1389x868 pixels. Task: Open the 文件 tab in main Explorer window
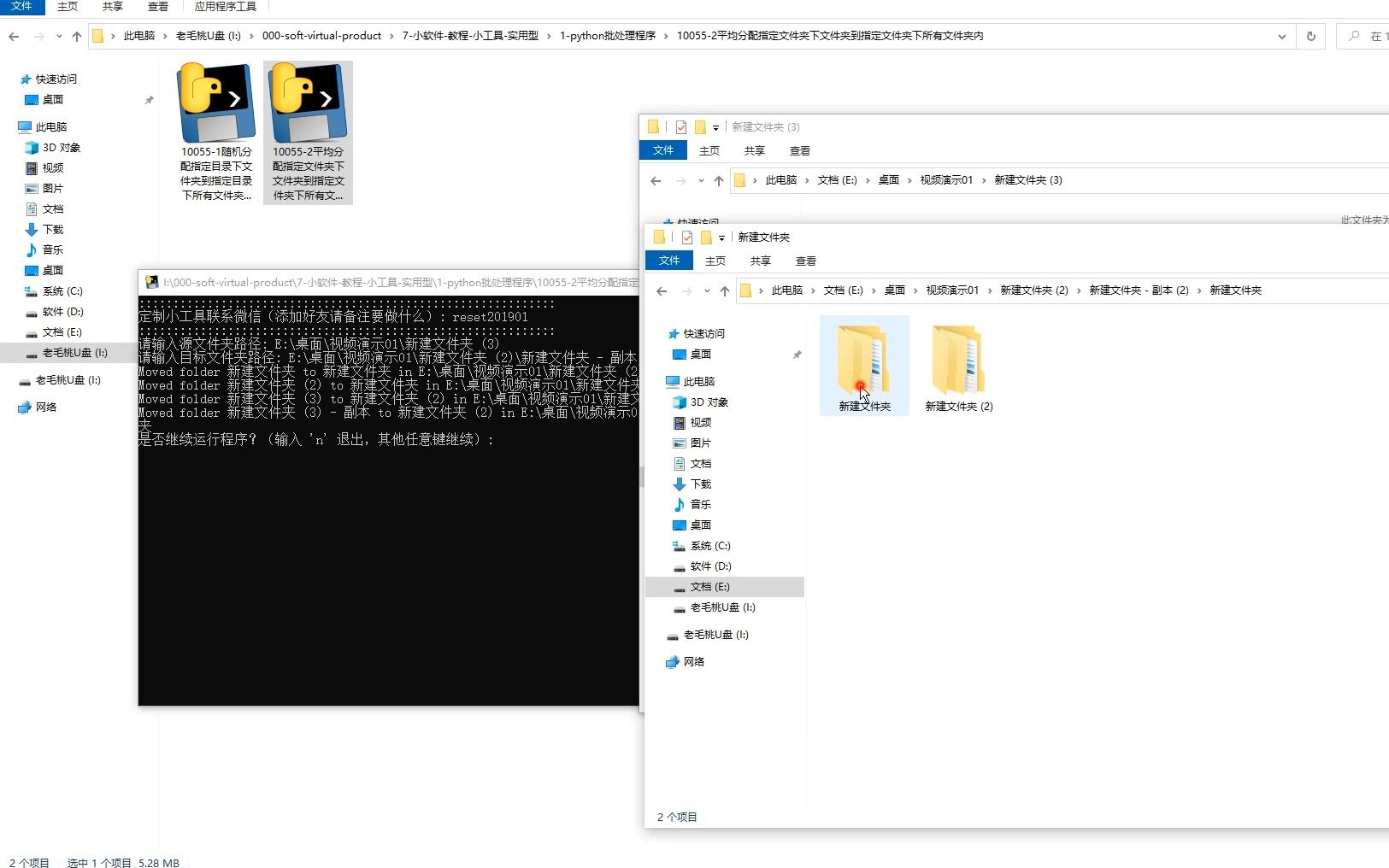pos(21,6)
